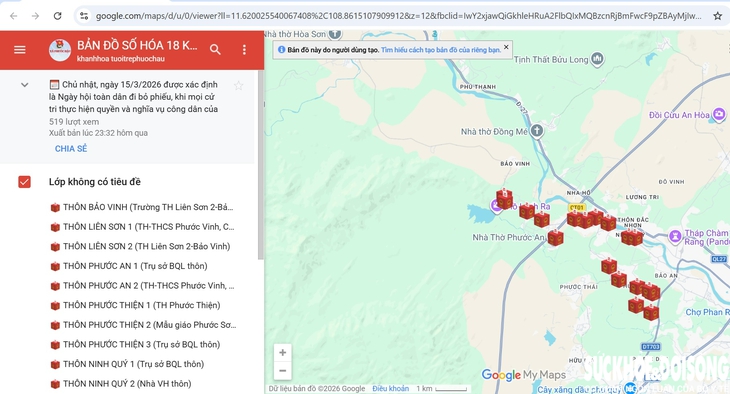Open site info icon in address bar
This screenshot has height=394, width=730.
tap(84, 16)
